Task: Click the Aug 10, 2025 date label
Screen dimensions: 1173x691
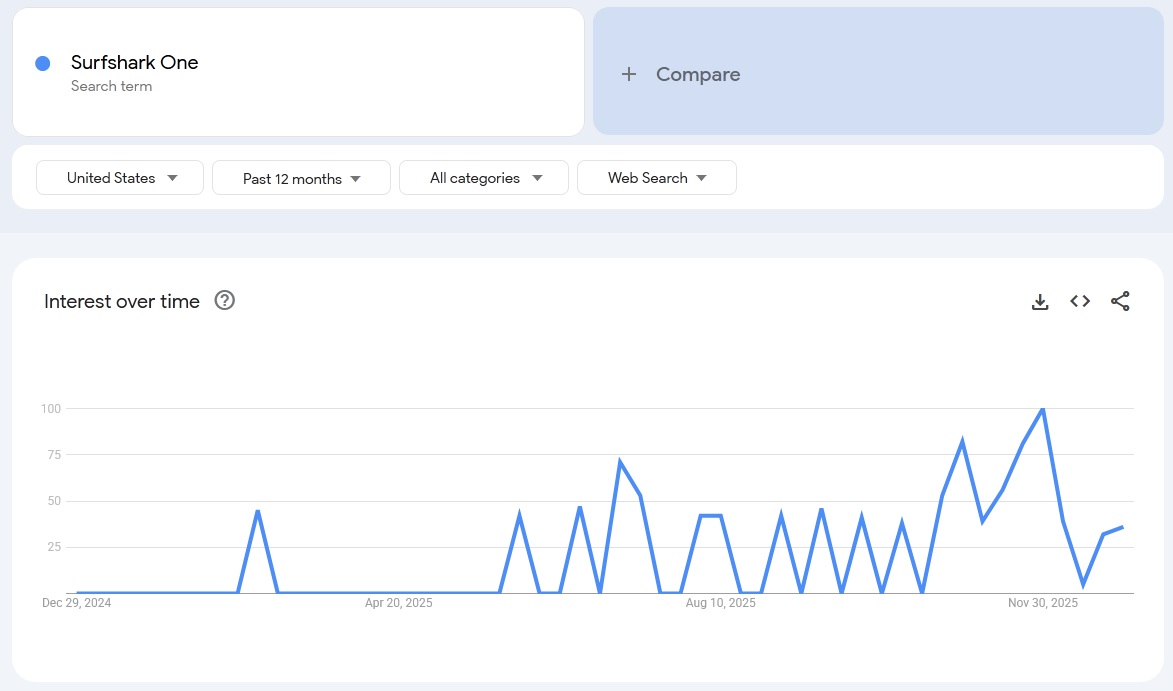Action: pyautogui.click(x=720, y=602)
